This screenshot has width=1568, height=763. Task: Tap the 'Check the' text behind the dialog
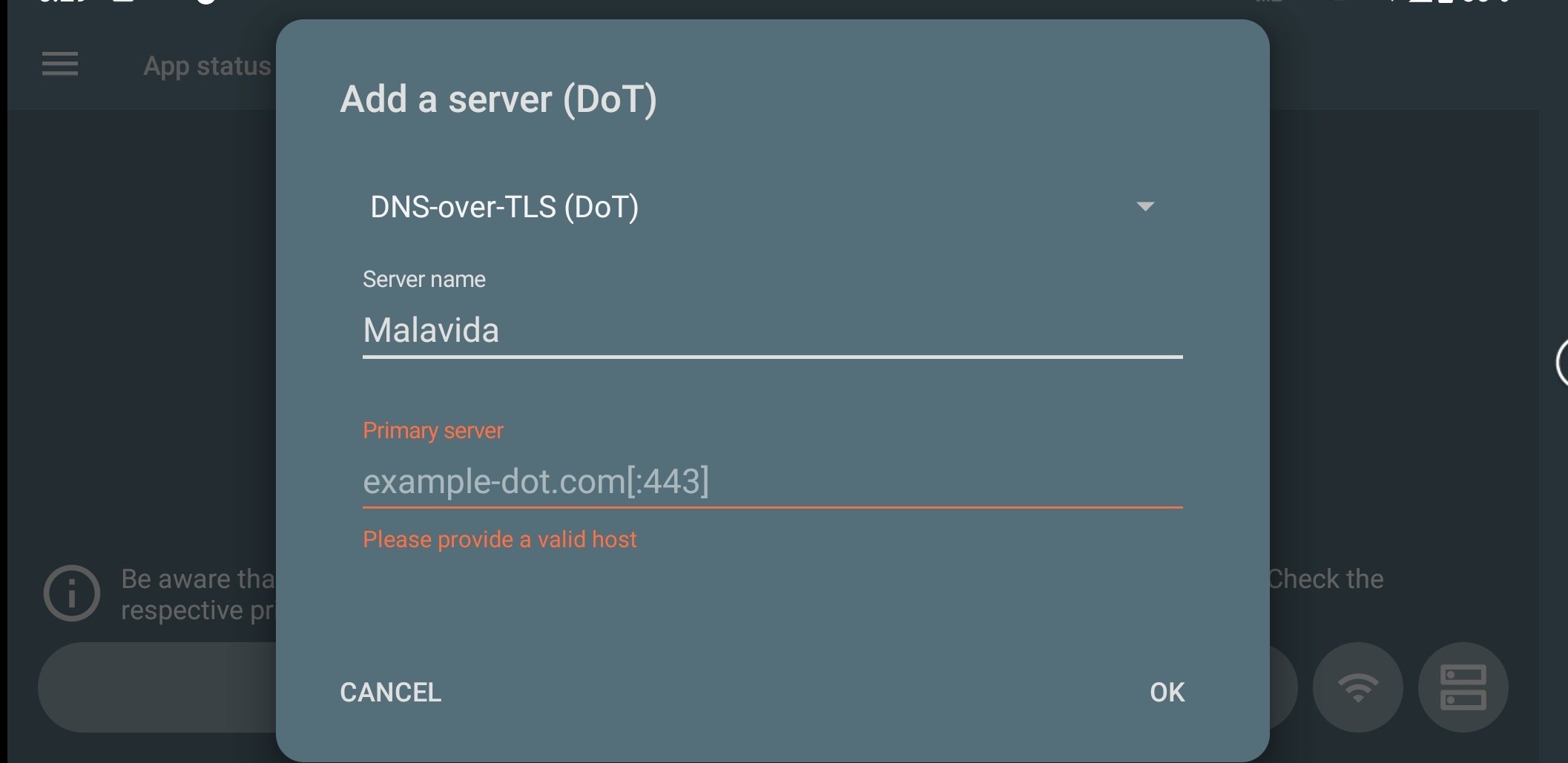[1326, 579]
